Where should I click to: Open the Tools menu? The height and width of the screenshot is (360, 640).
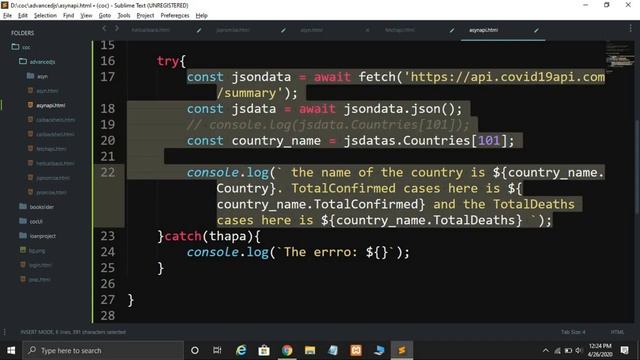[x=124, y=16]
